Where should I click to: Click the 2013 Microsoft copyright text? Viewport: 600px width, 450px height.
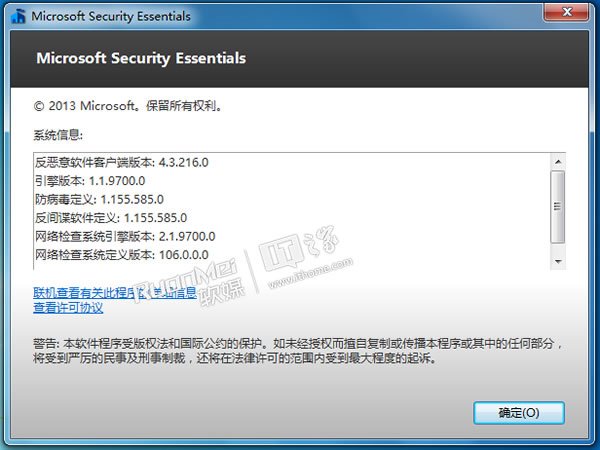128,106
